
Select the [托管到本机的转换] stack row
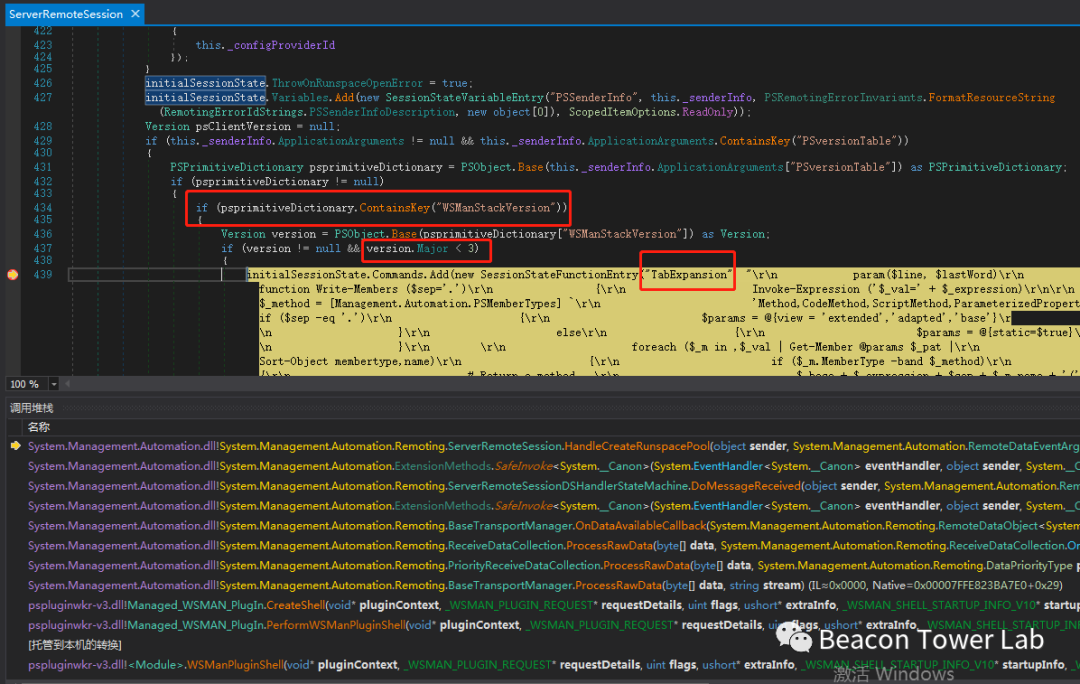point(75,644)
